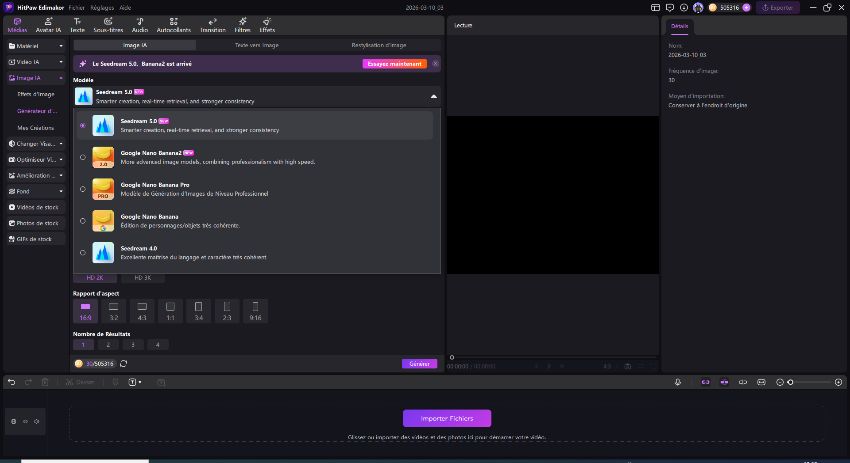850x463 pixels.
Task: Select the Seedream 5.0 radio option
Action: [82, 125]
